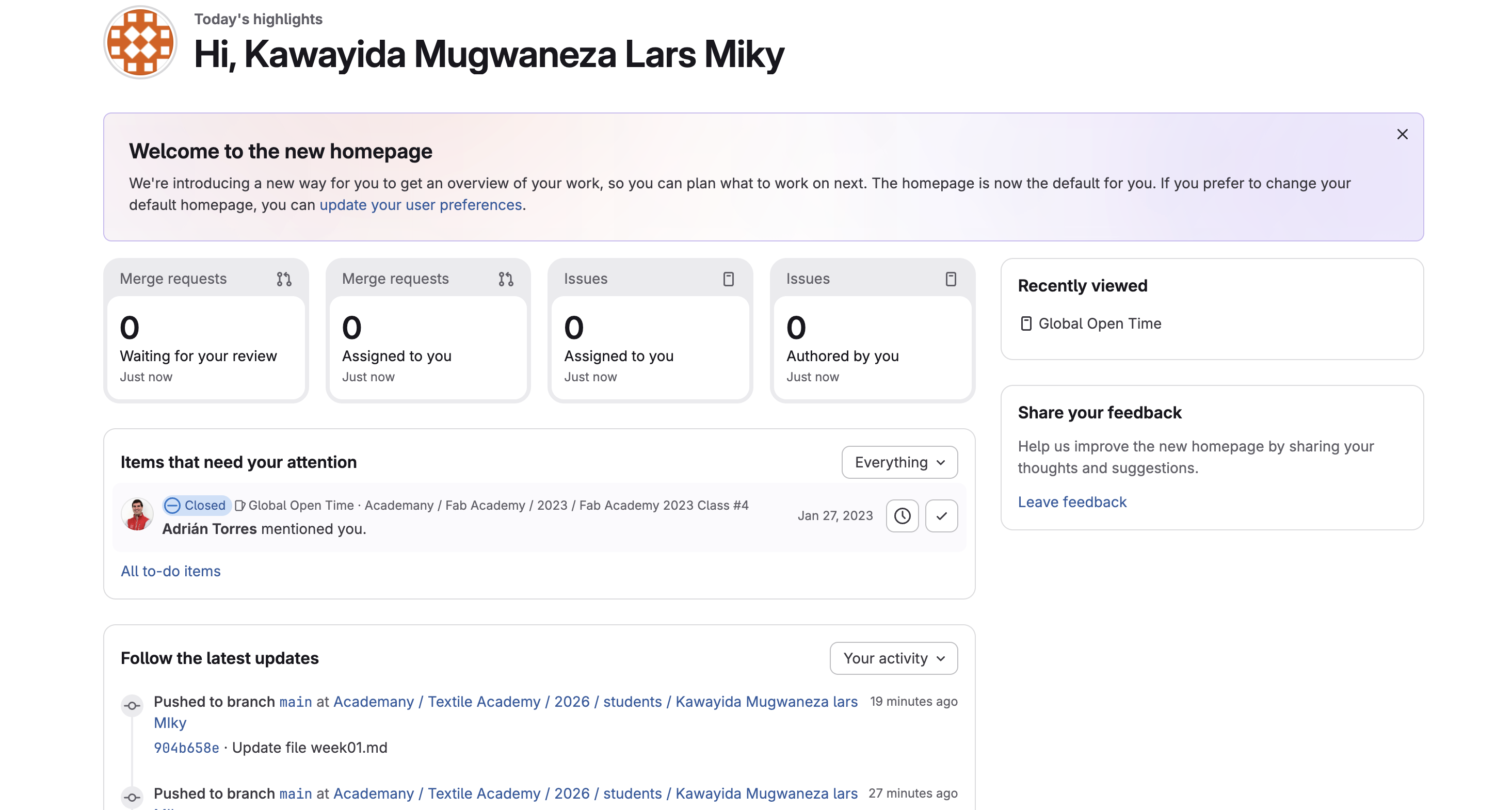1512x810 pixels.
Task: Click Adrián Torres's avatar photo
Action: 137,515
